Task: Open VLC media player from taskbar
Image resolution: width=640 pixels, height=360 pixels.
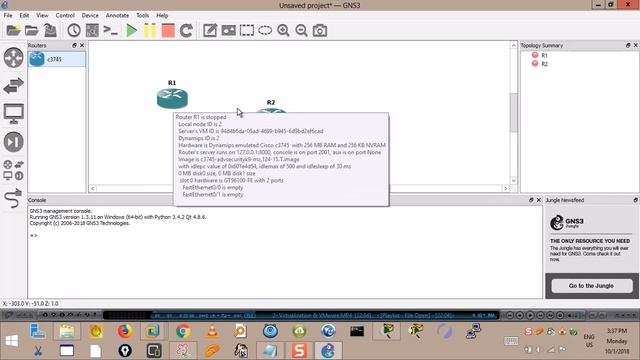Action: pyautogui.click(x=212, y=331)
